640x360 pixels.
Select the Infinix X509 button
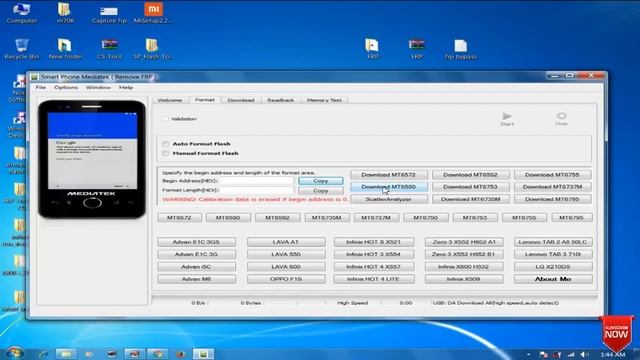pyautogui.click(x=464, y=279)
